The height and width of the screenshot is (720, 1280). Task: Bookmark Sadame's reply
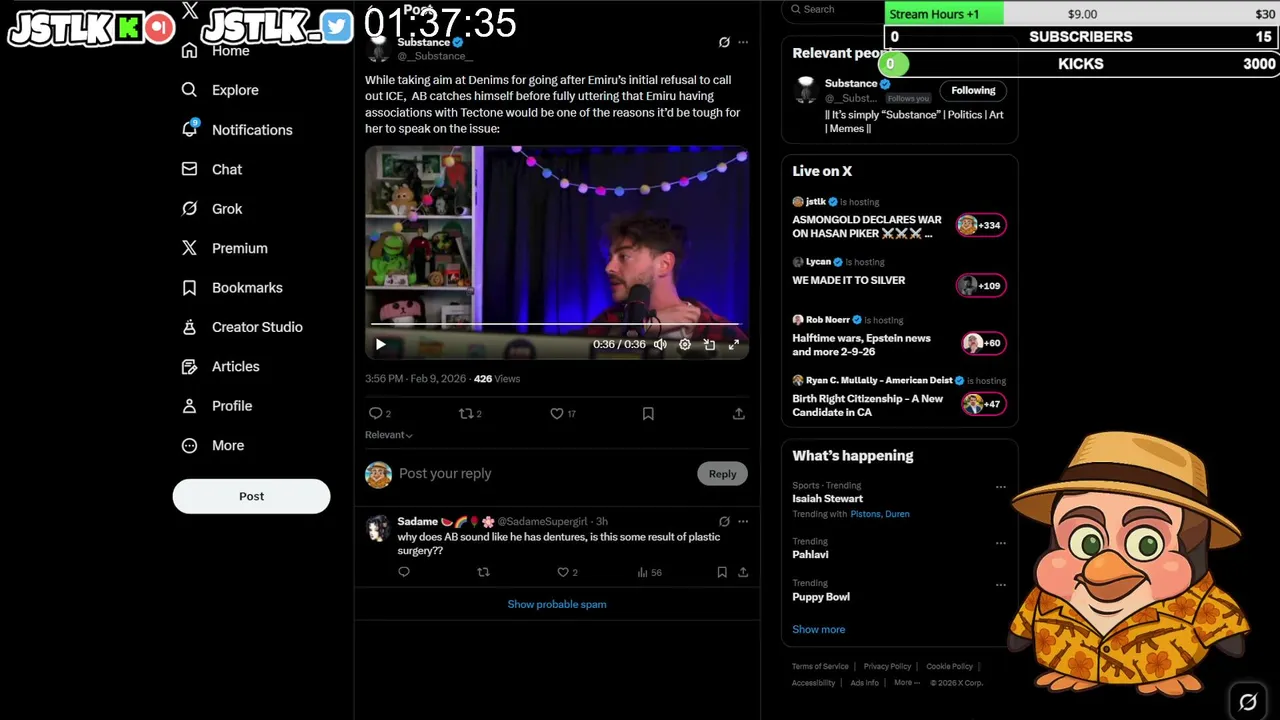[x=722, y=572]
